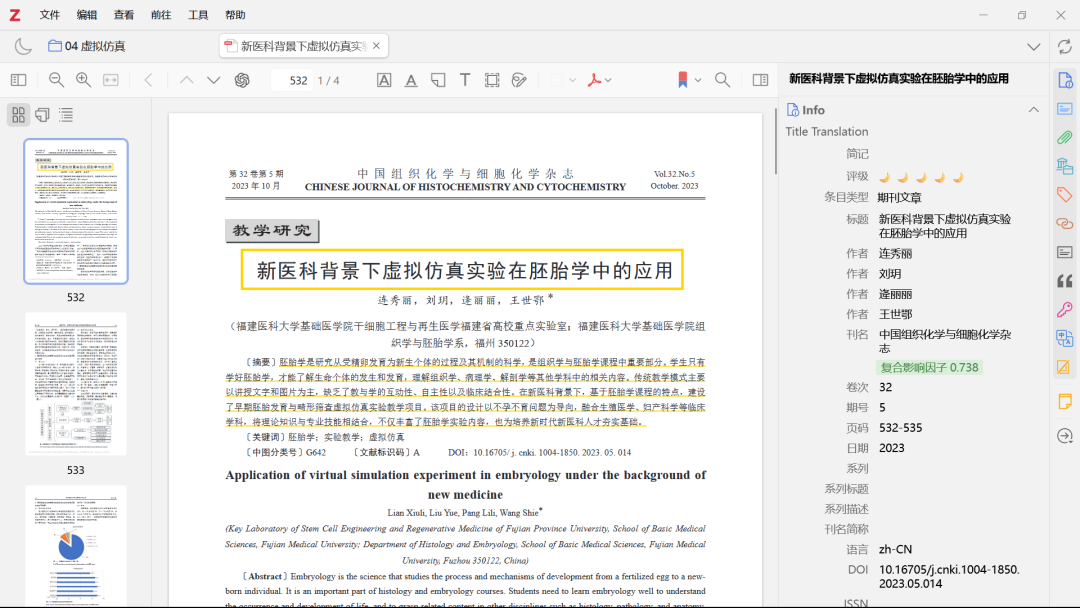The image size is (1080, 608).
Task: Open the tab list dropdown arrow
Action: 1034,47
